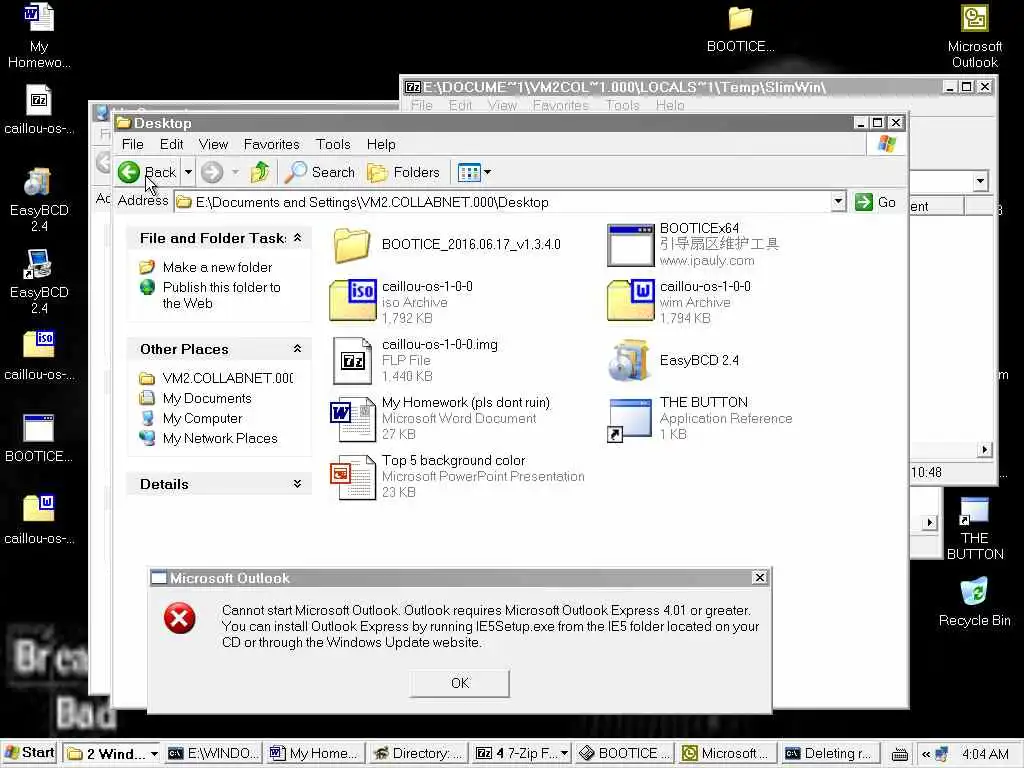This screenshot has width=1024, height=768.
Task: Open the Tools menu in Desktop window
Action: 333,144
